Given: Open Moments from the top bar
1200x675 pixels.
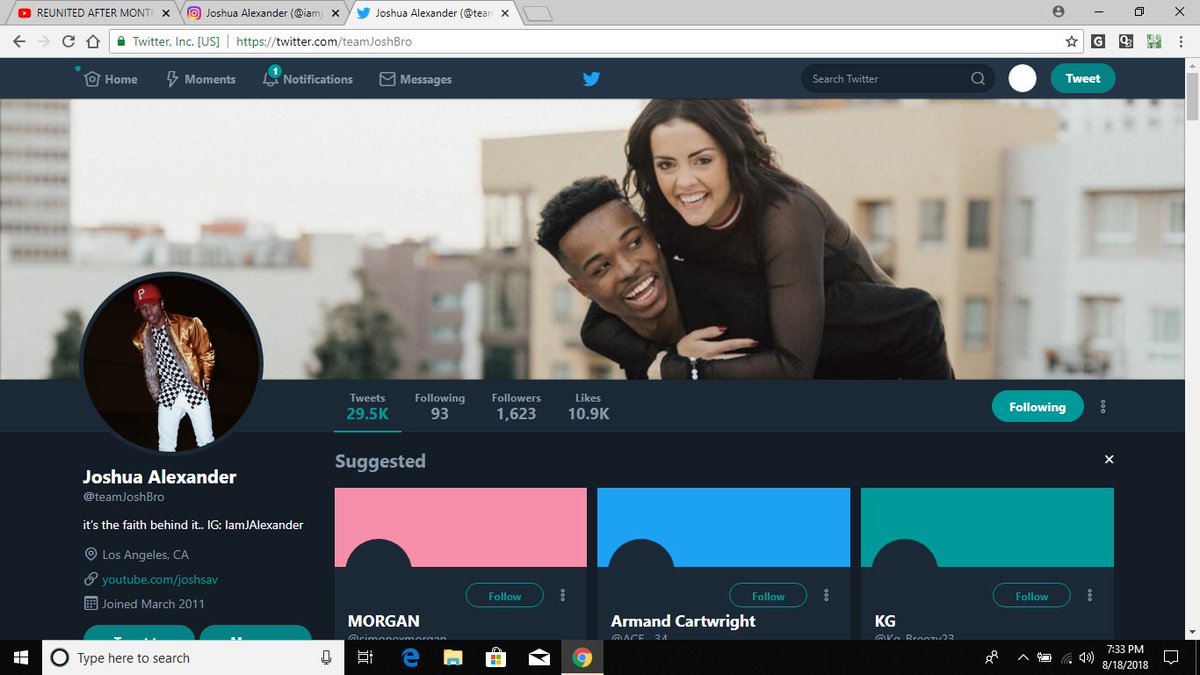Looking at the screenshot, I should click(x=200, y=79).
